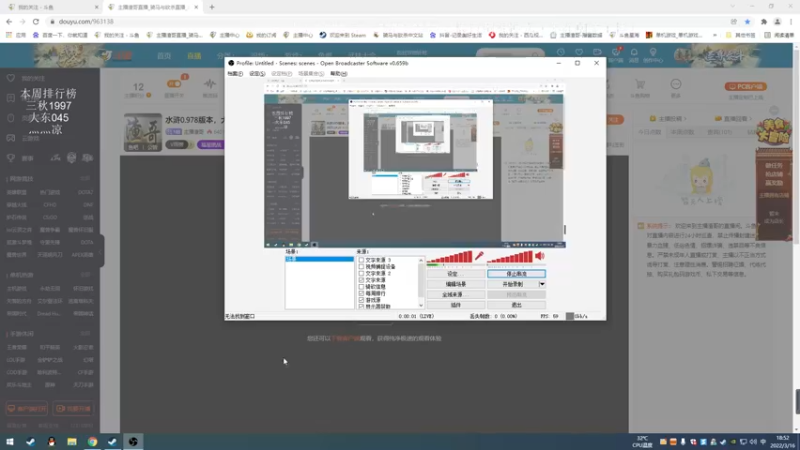
Task: Open the Chrome extensions puzzle icon
Action: 764,21
